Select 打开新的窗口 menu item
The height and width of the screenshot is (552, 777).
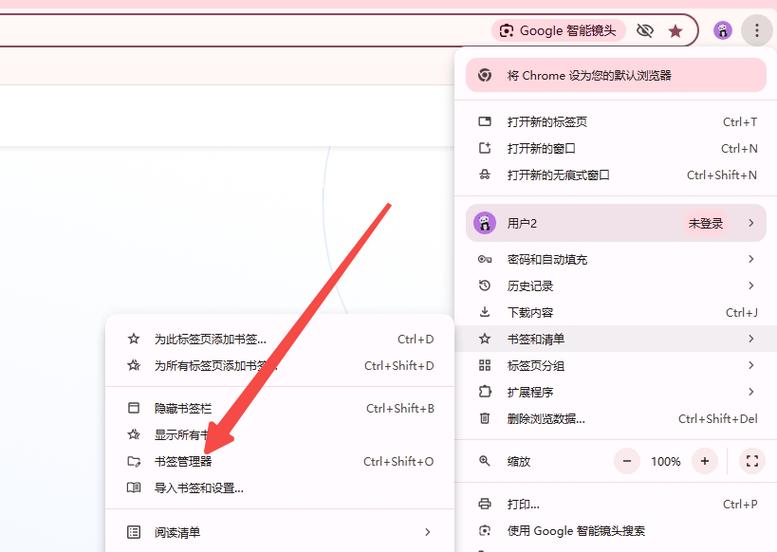616,148
